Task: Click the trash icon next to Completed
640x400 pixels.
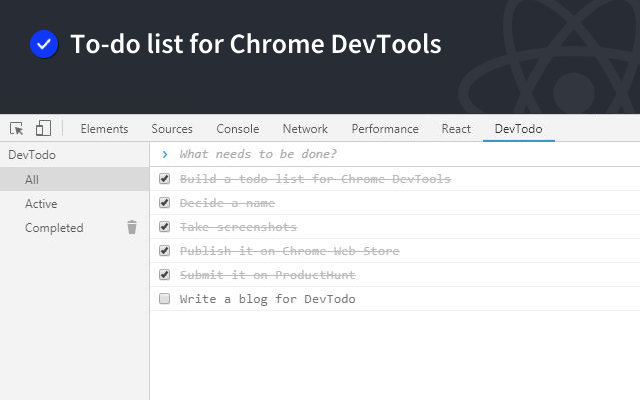Action: (x=132, y=228)
